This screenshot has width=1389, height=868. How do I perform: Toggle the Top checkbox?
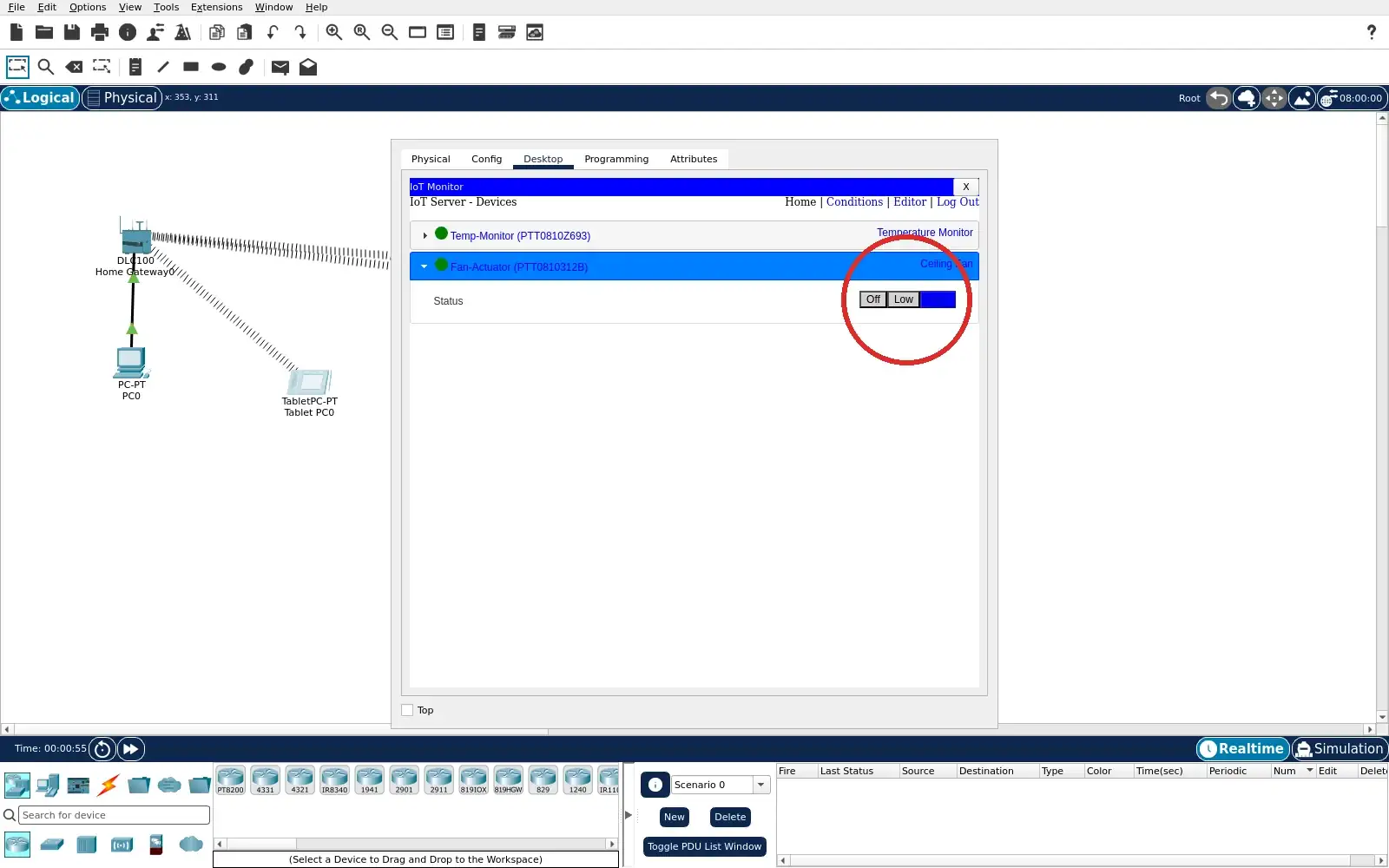[x=407, y=710]
